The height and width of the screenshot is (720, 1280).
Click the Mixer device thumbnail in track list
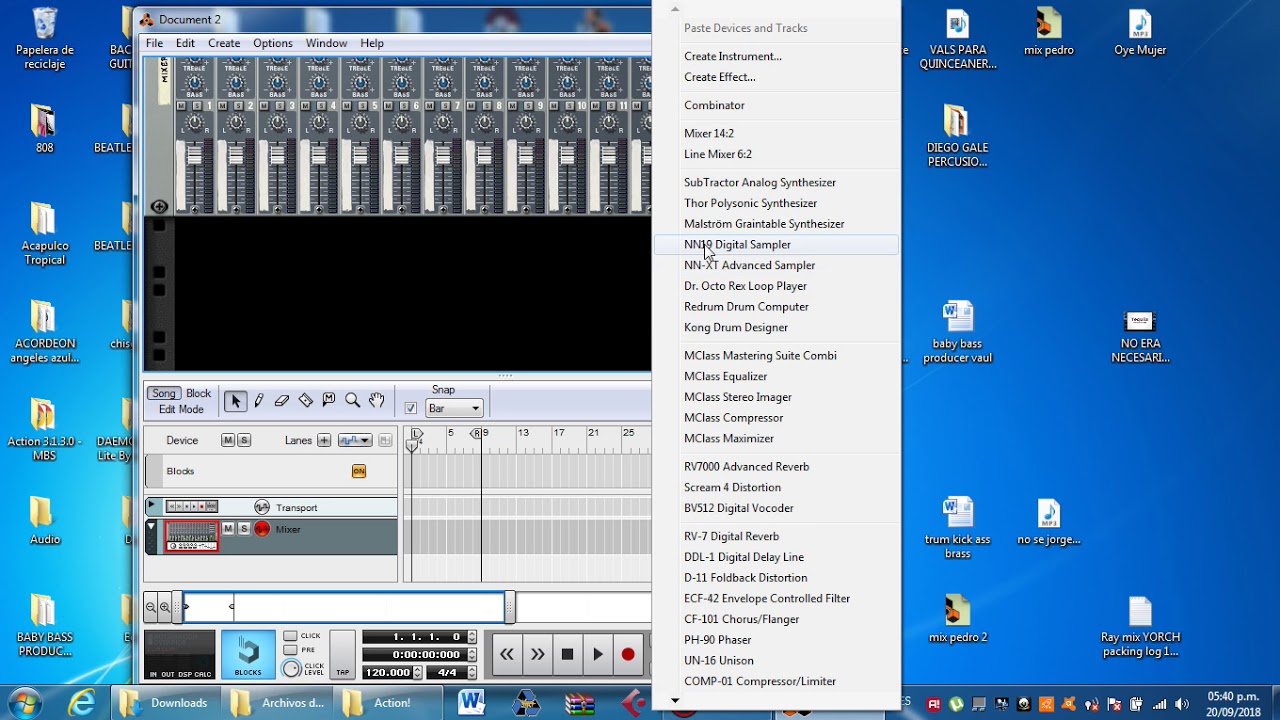(x=191, y=537)
